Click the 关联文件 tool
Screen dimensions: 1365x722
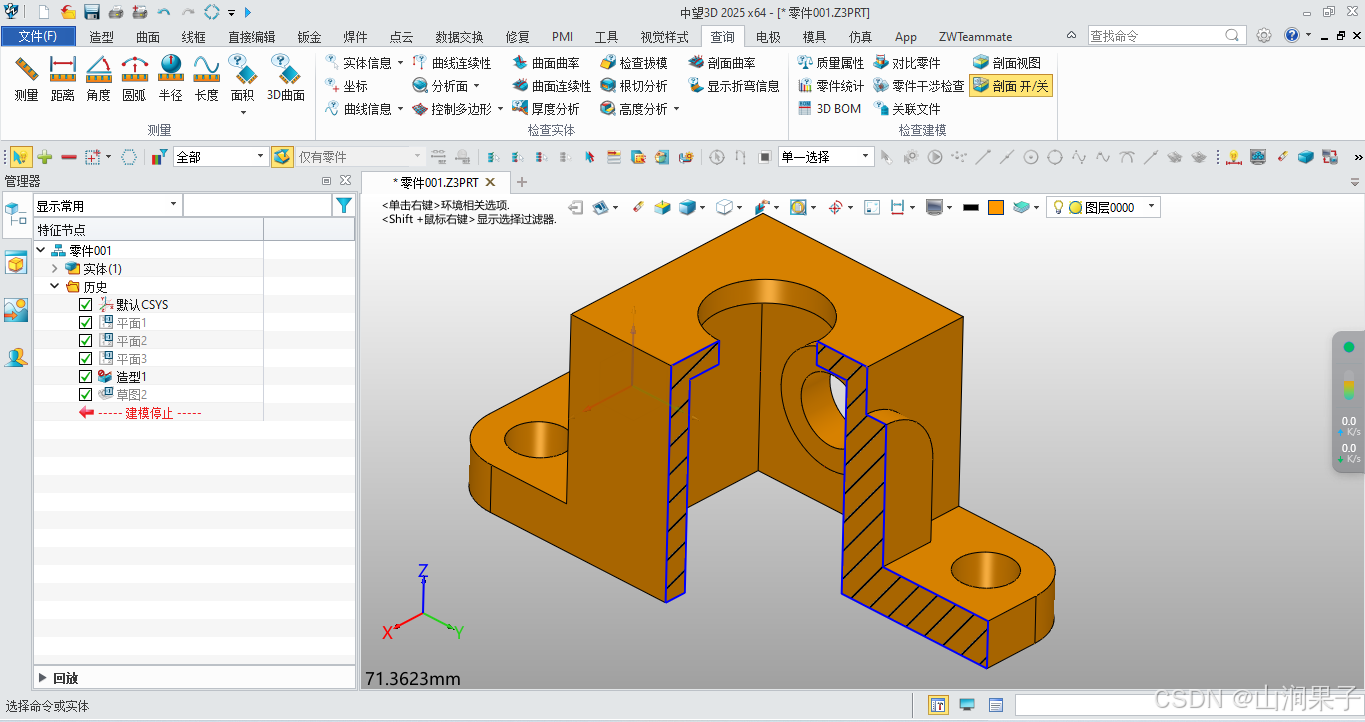(x=907, y=109)
